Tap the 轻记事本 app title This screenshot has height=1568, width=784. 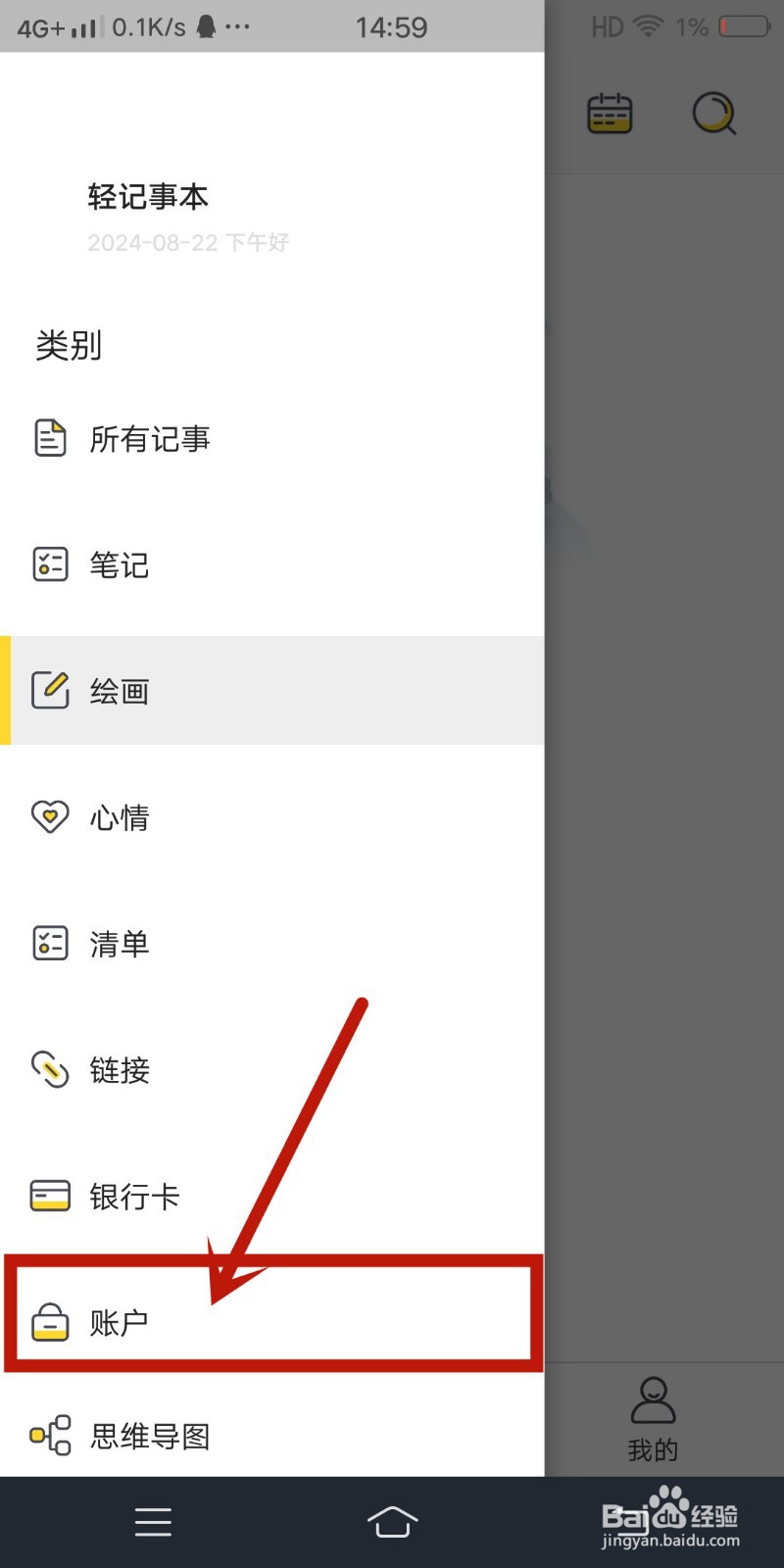tap(148, 197)
